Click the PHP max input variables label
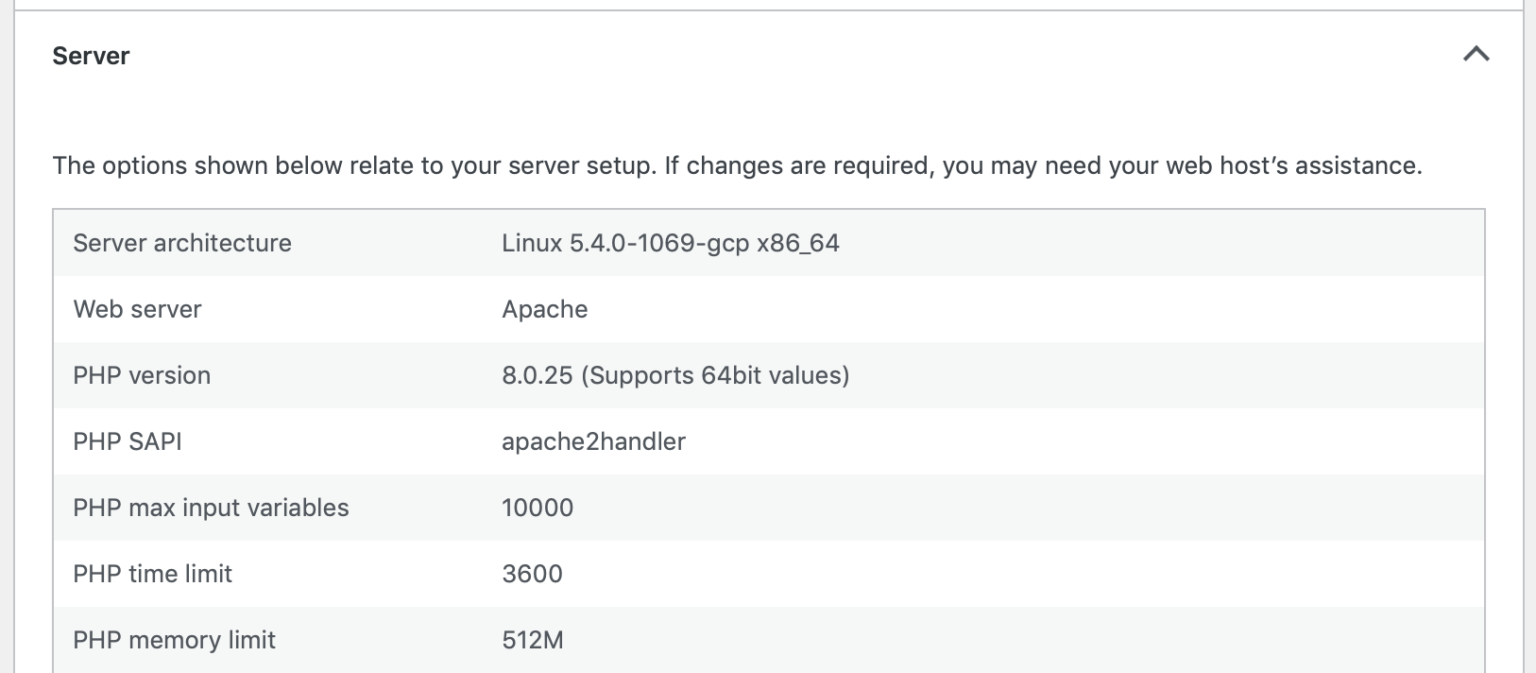The height and width of the screenshot is (673, 1536). [211, 508]
